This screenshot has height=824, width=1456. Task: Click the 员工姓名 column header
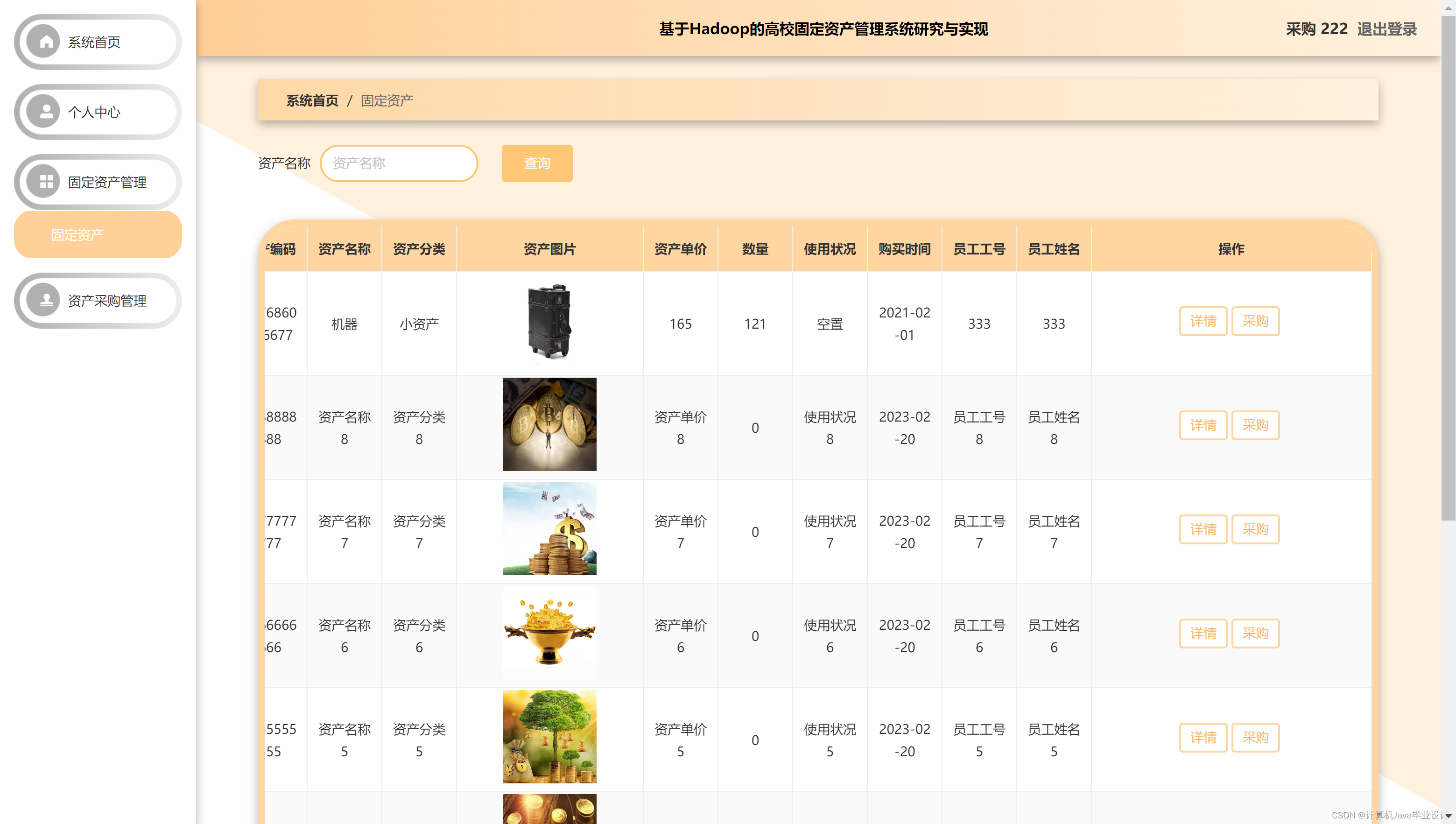click(x=1054, y=248)
